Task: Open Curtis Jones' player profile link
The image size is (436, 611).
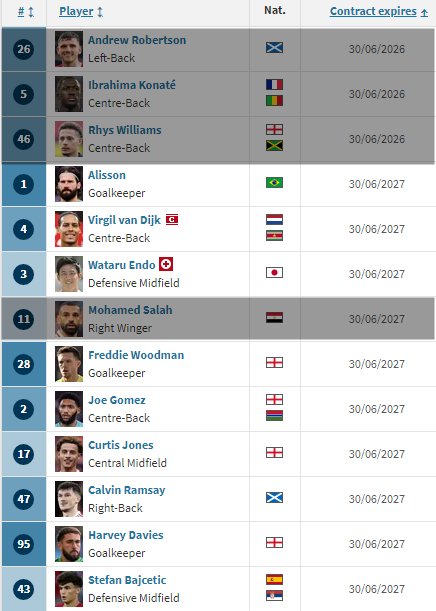Action: (121, 445)
